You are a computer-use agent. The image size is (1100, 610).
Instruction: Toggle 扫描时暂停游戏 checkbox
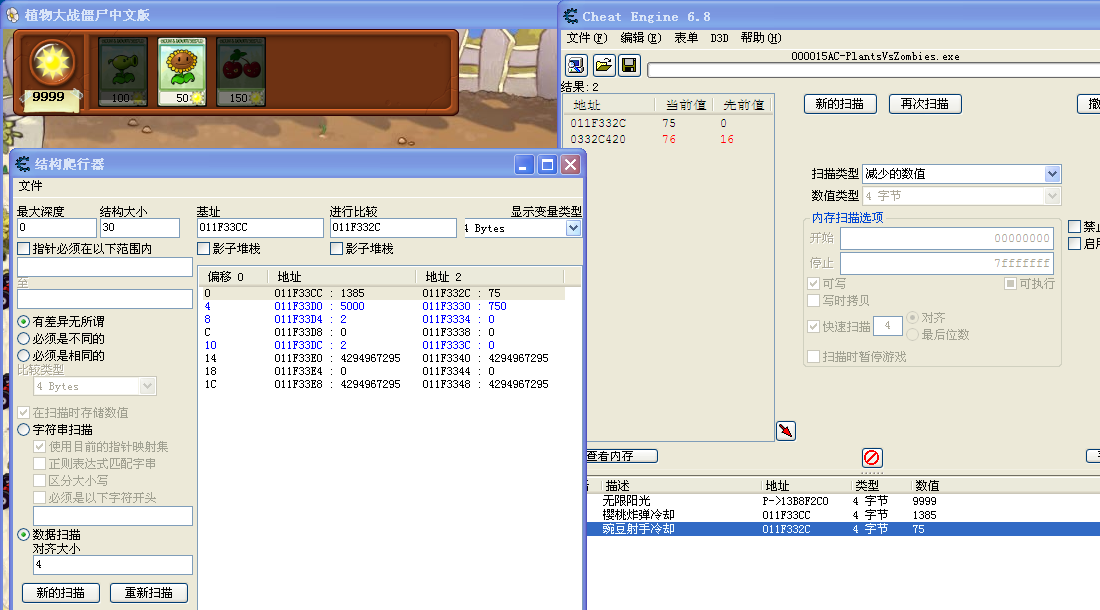814,357
